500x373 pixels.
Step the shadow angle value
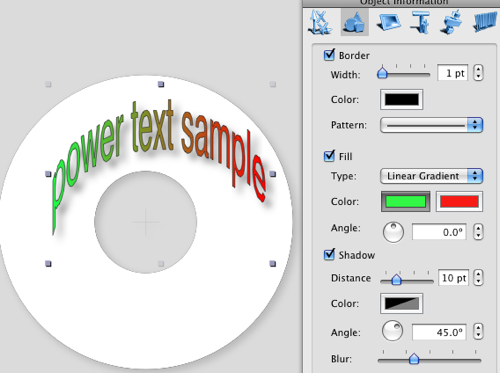(x=478, y=332)
